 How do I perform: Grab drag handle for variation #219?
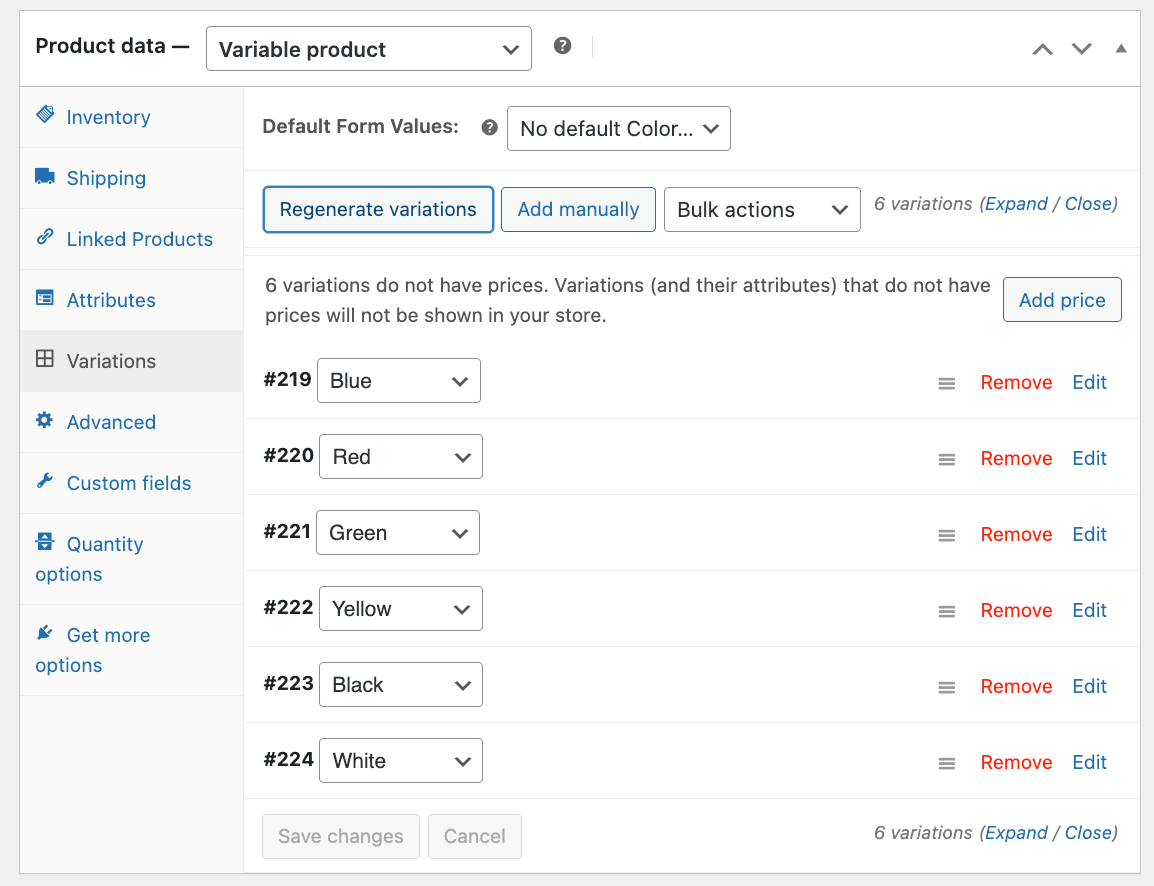point(946,383)
